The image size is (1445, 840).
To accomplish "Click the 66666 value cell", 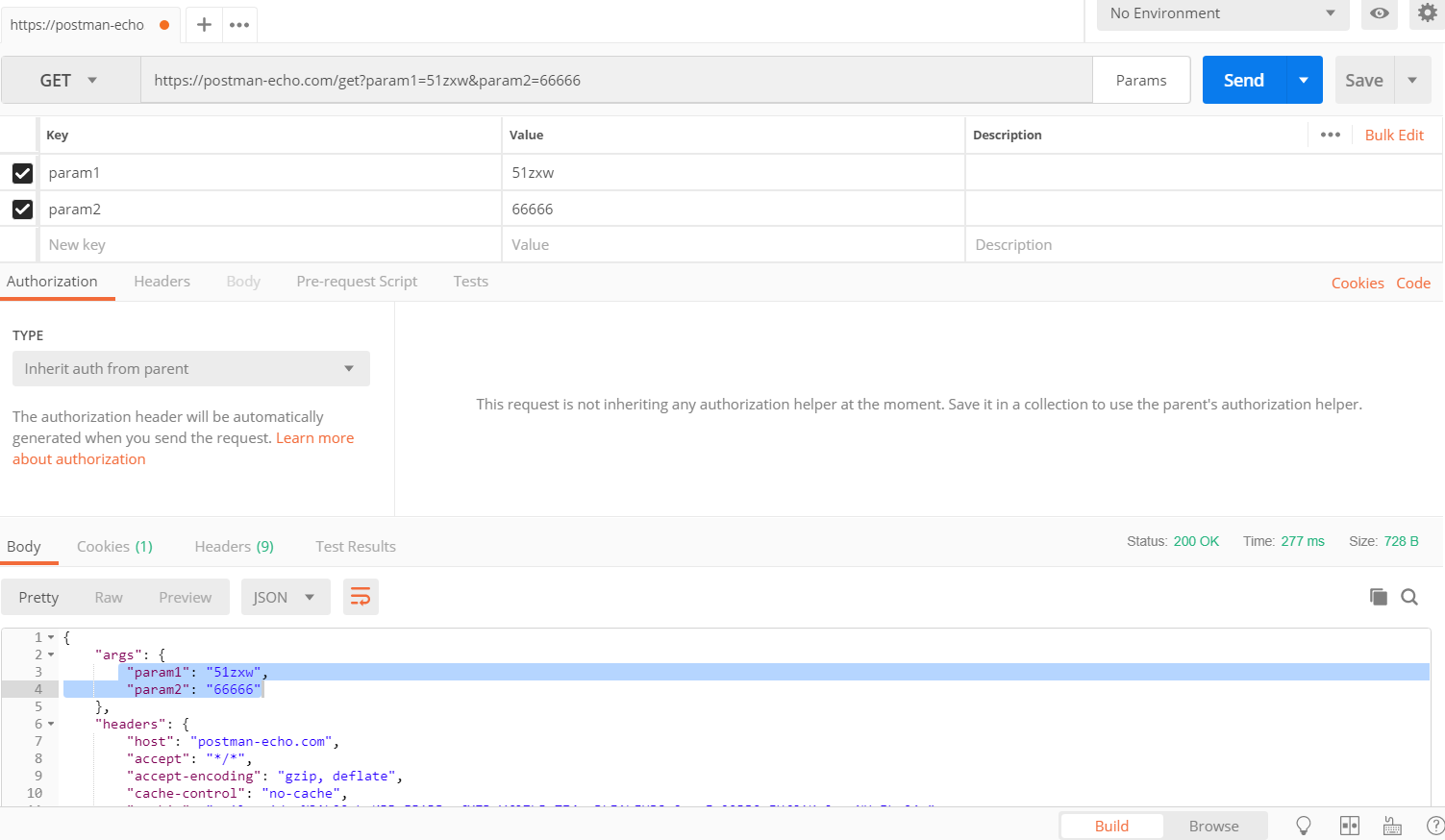I will coord(733,209).
